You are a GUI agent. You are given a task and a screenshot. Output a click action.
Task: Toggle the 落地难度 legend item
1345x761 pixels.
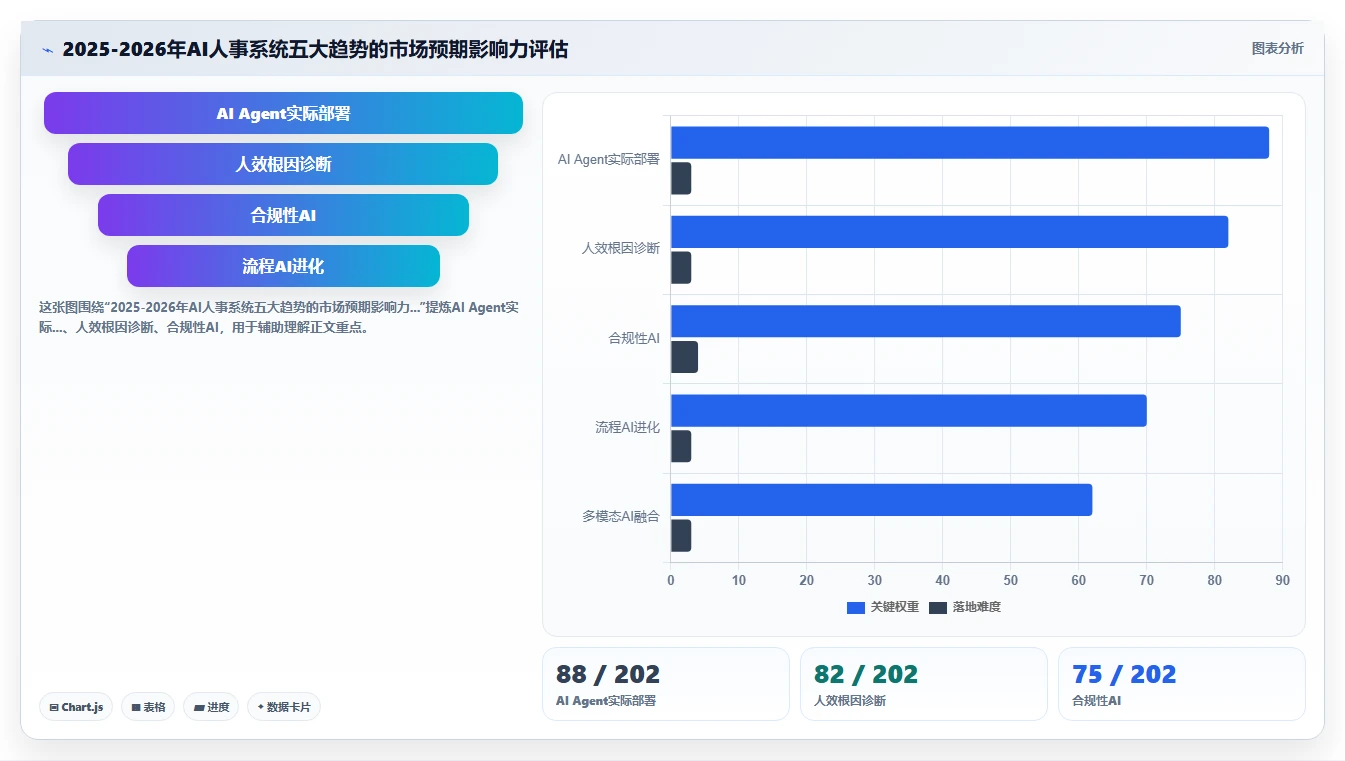tap(965, 607)
